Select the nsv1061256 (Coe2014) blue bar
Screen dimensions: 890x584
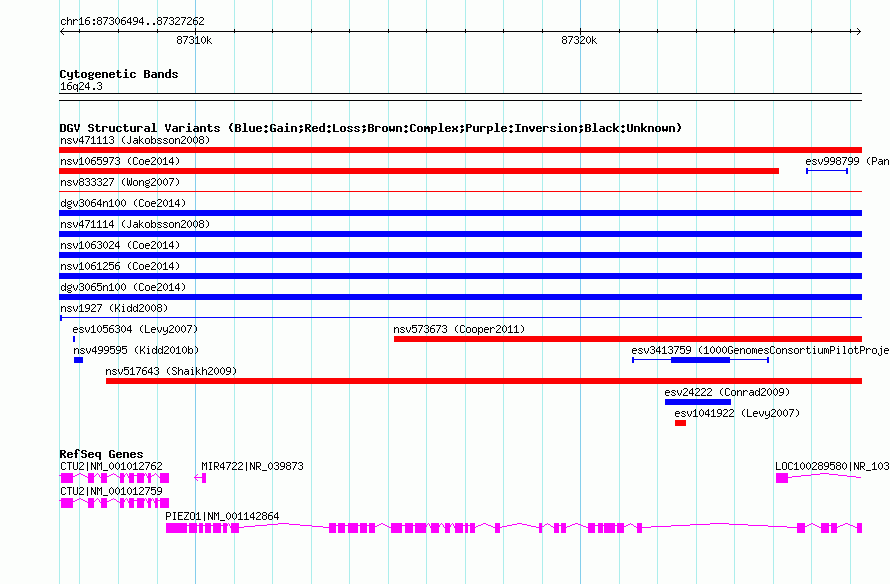[460, 276]
